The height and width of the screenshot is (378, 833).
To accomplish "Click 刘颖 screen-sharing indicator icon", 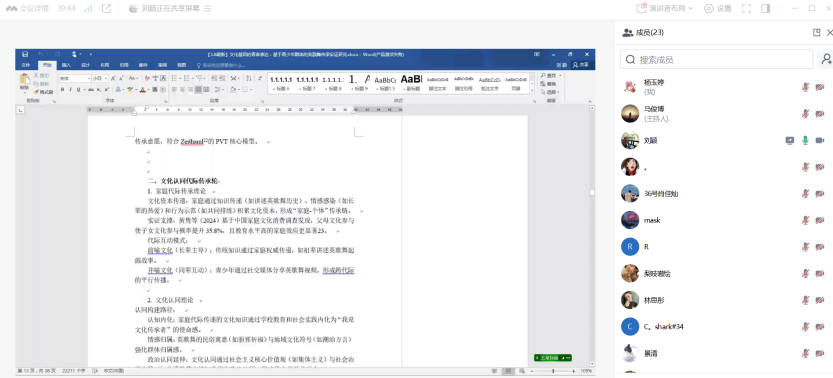I will [x=790, y=140].
